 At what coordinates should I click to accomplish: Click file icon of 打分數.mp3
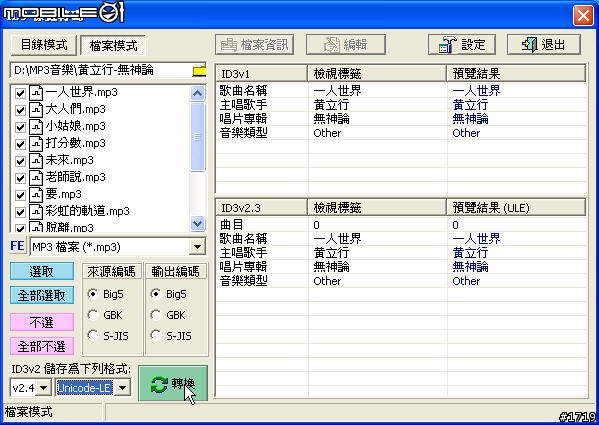pyautogui.click(x=36, y=144)
